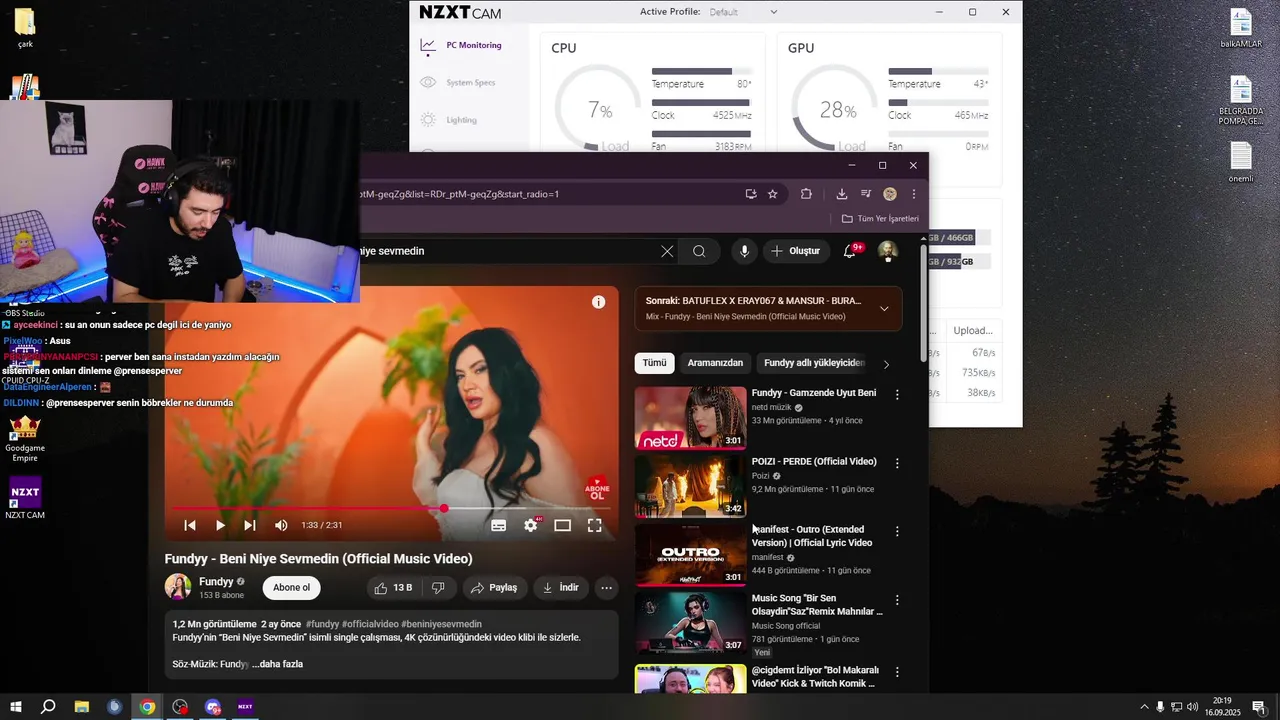
Task: Open NZXT CAM Active Profile dropdown
Action: click(743, 12)
